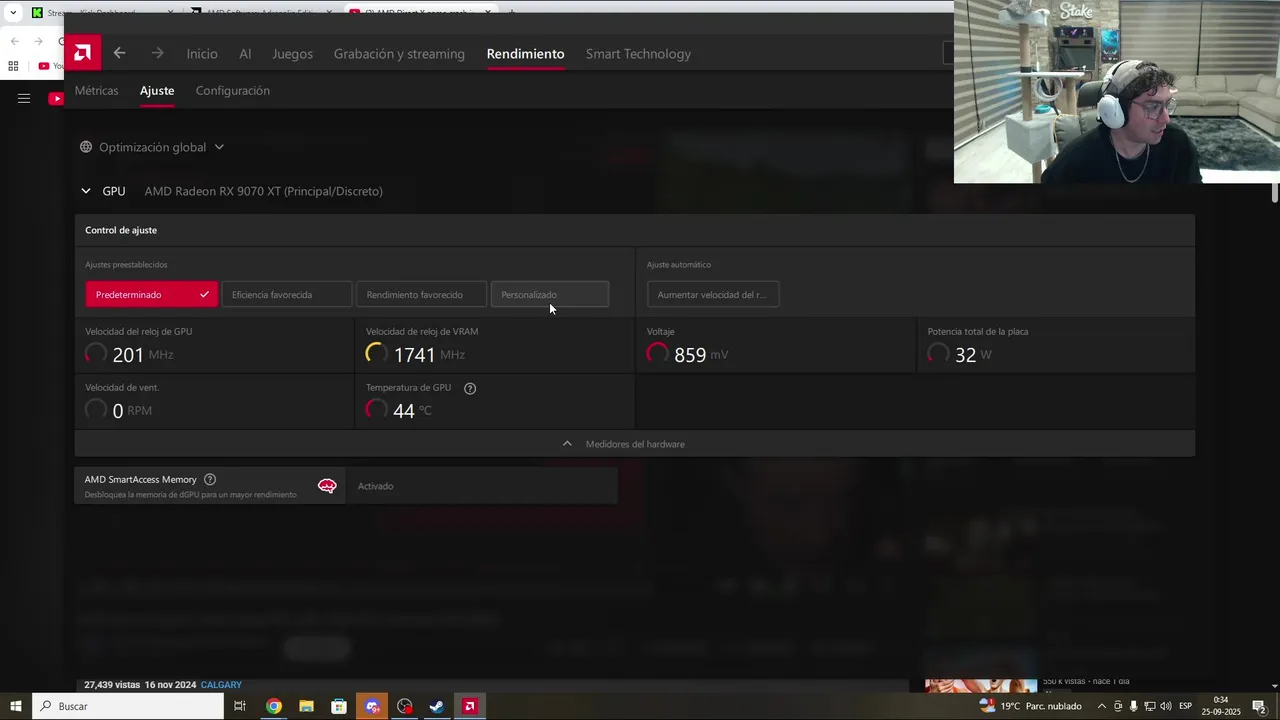Open File Explorer from the taskbar
This screenshot has height=720, width=1280.
306,706
